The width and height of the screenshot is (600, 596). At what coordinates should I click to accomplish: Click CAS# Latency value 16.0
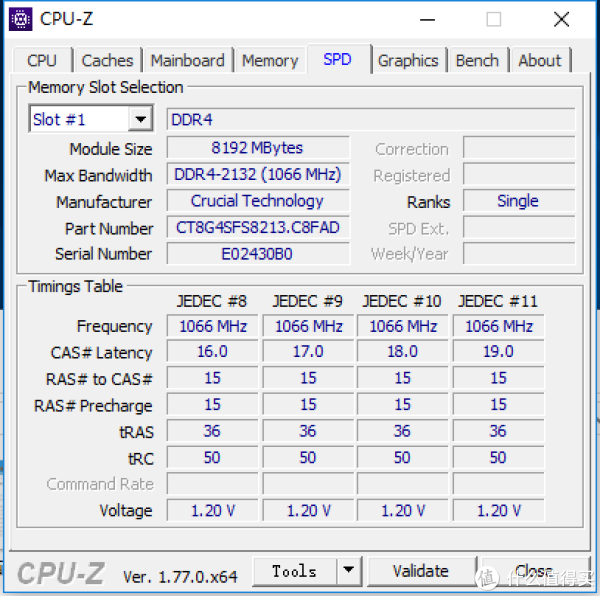point(212,352)
